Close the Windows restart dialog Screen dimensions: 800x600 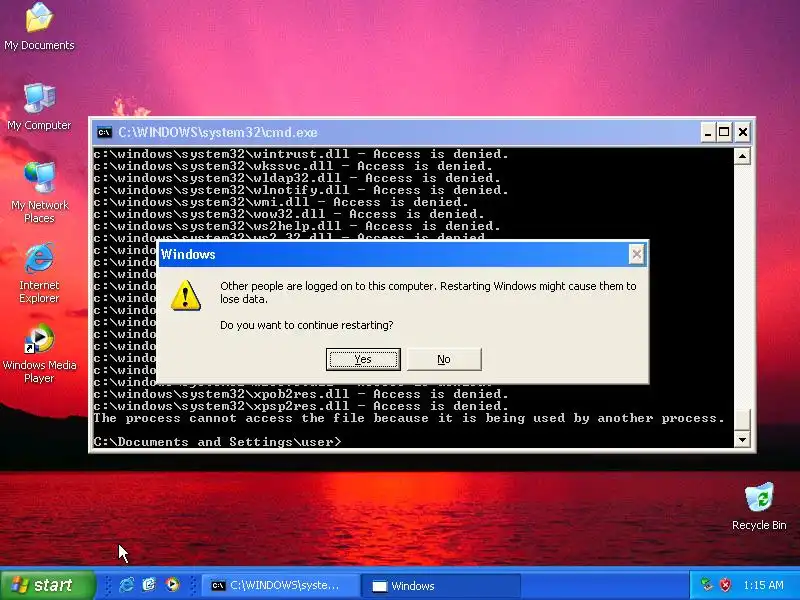pos(636,254)
